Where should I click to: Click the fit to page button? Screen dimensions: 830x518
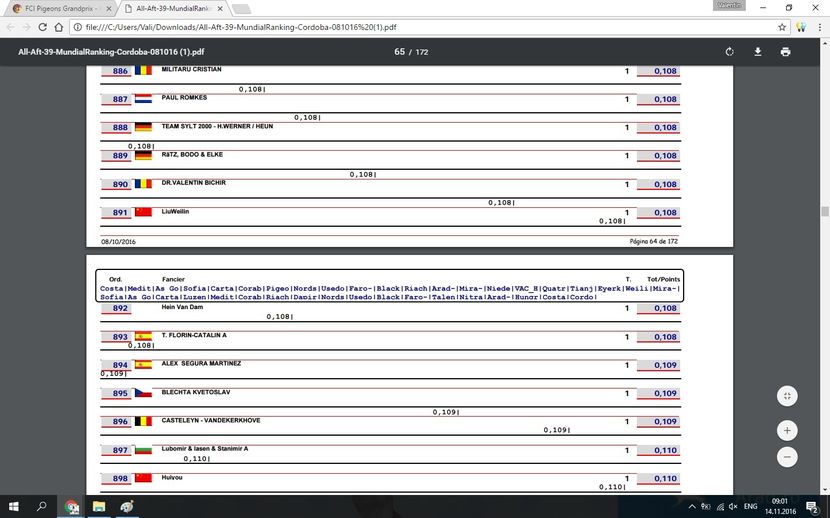787,396
